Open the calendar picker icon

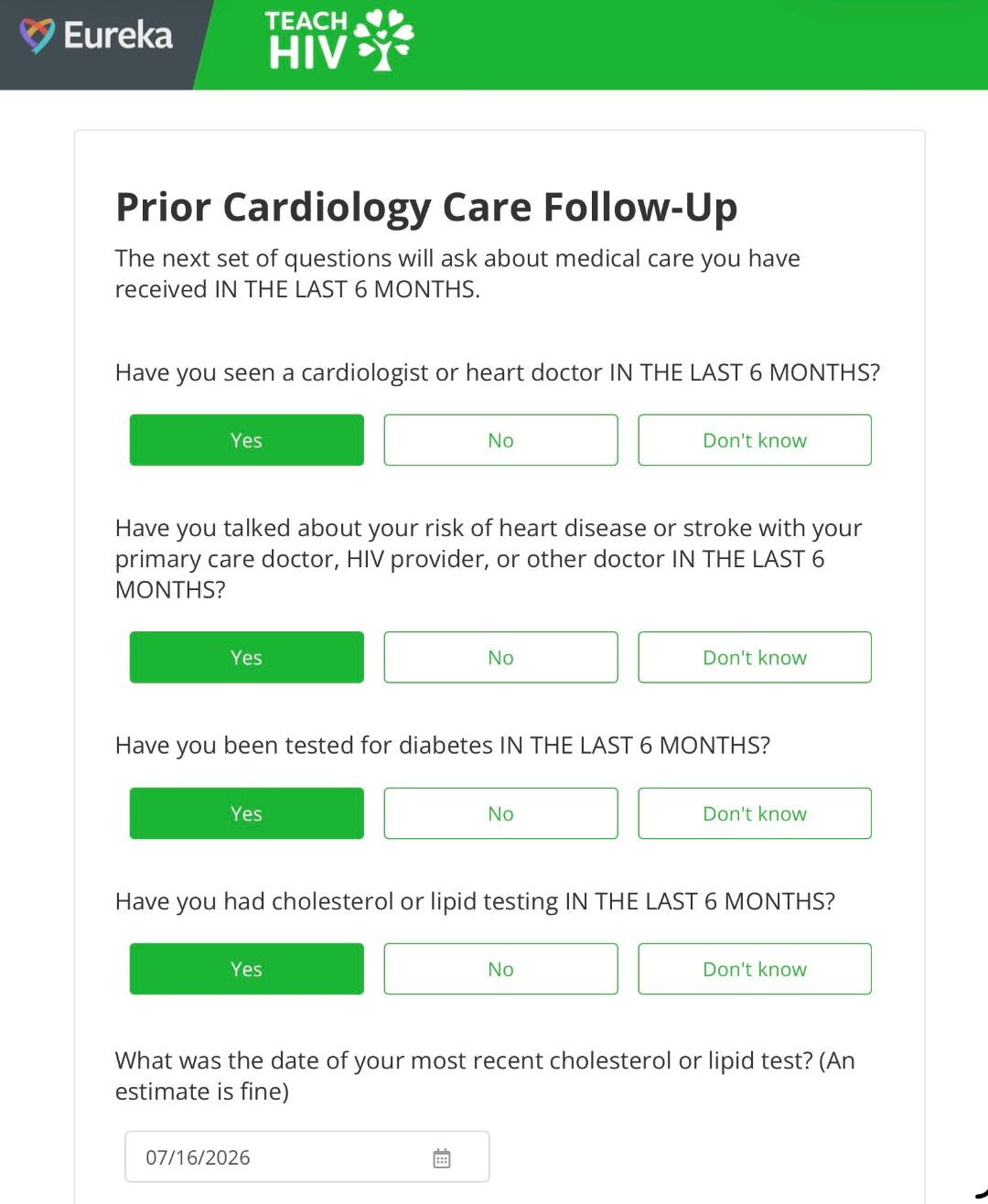[x=442, y=1158]
